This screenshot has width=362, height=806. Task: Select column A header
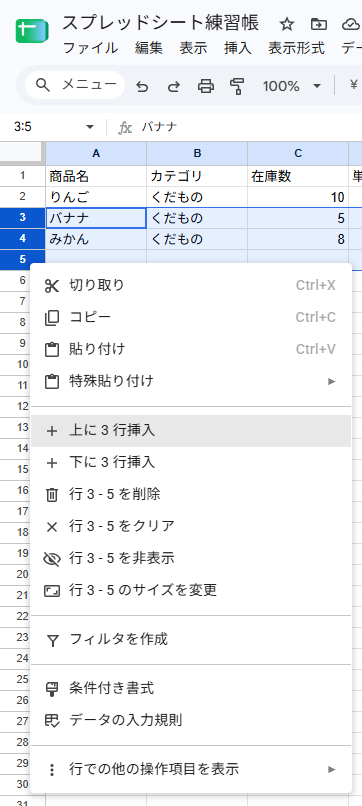[x=96, y=153]
